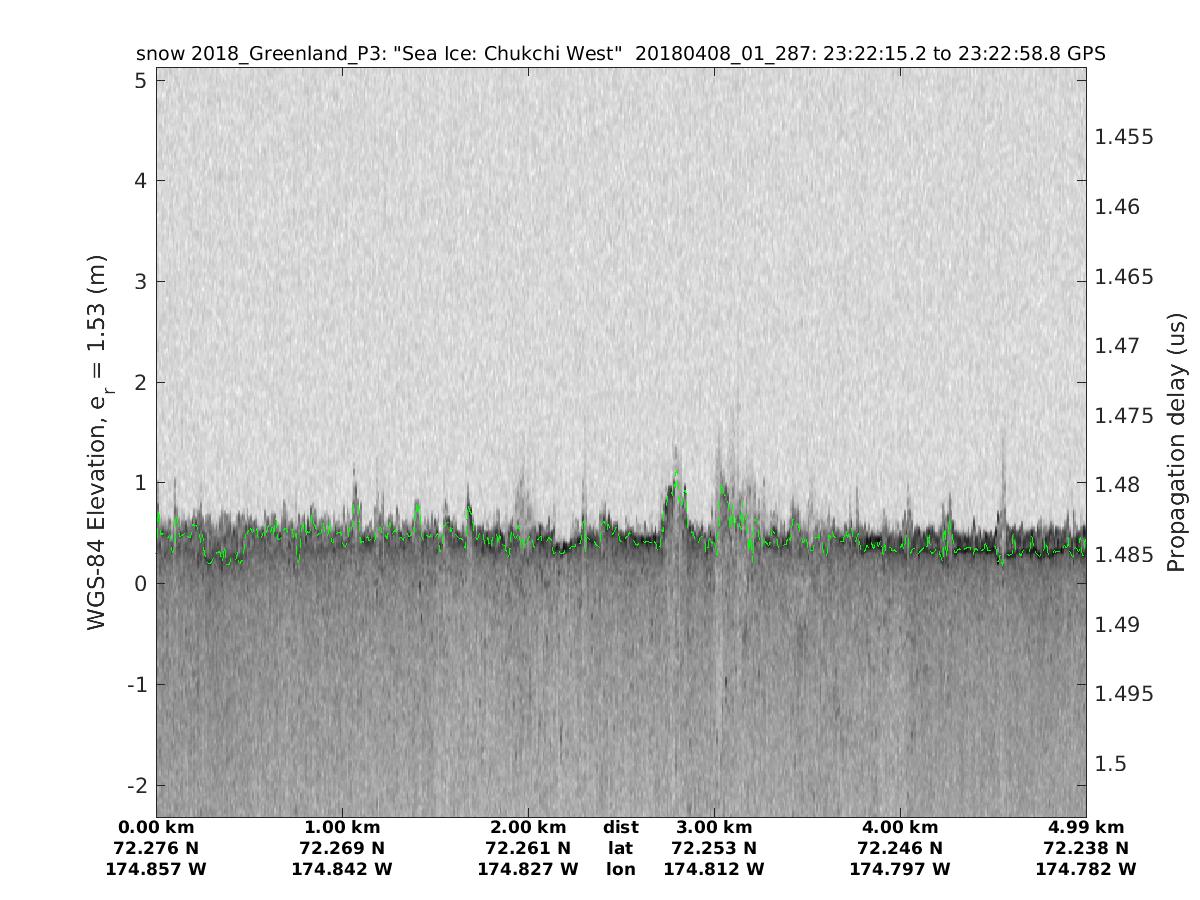This screenshot has width=1200, height=900.
Task: Click the 'lon' legend label on x-axis
Action: (x=620, y=869)
